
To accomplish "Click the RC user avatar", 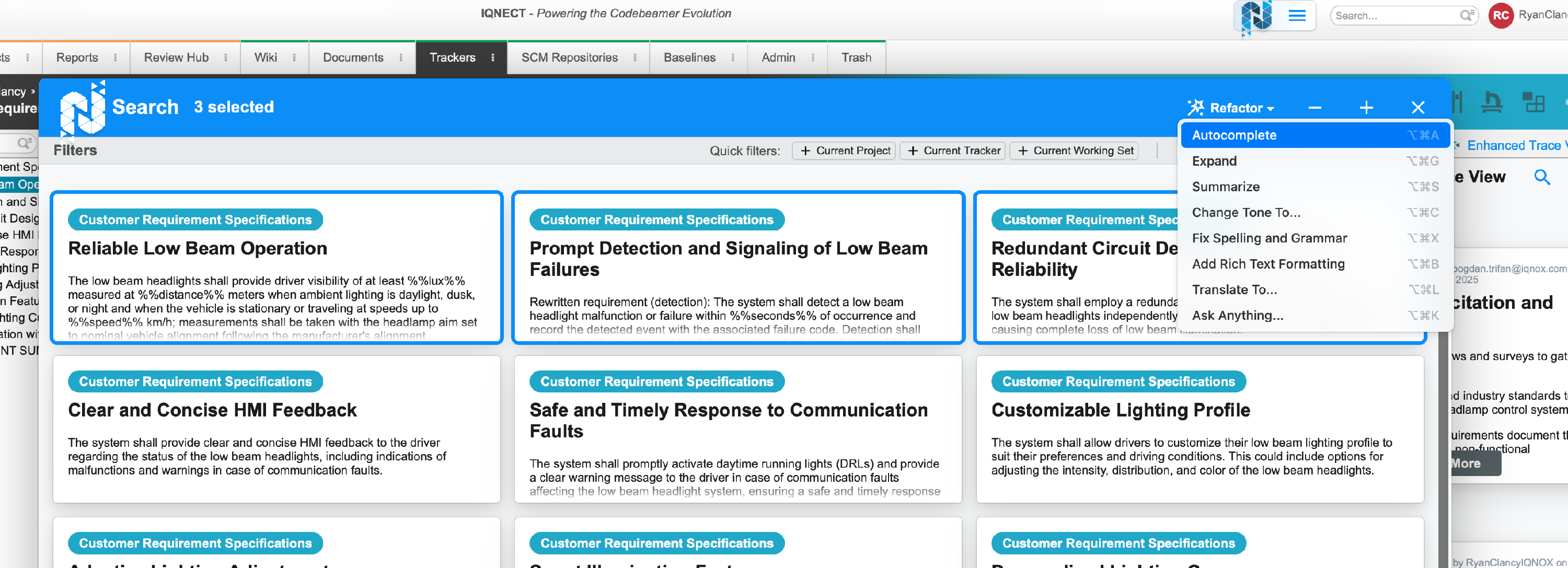I will point(1501,15).
